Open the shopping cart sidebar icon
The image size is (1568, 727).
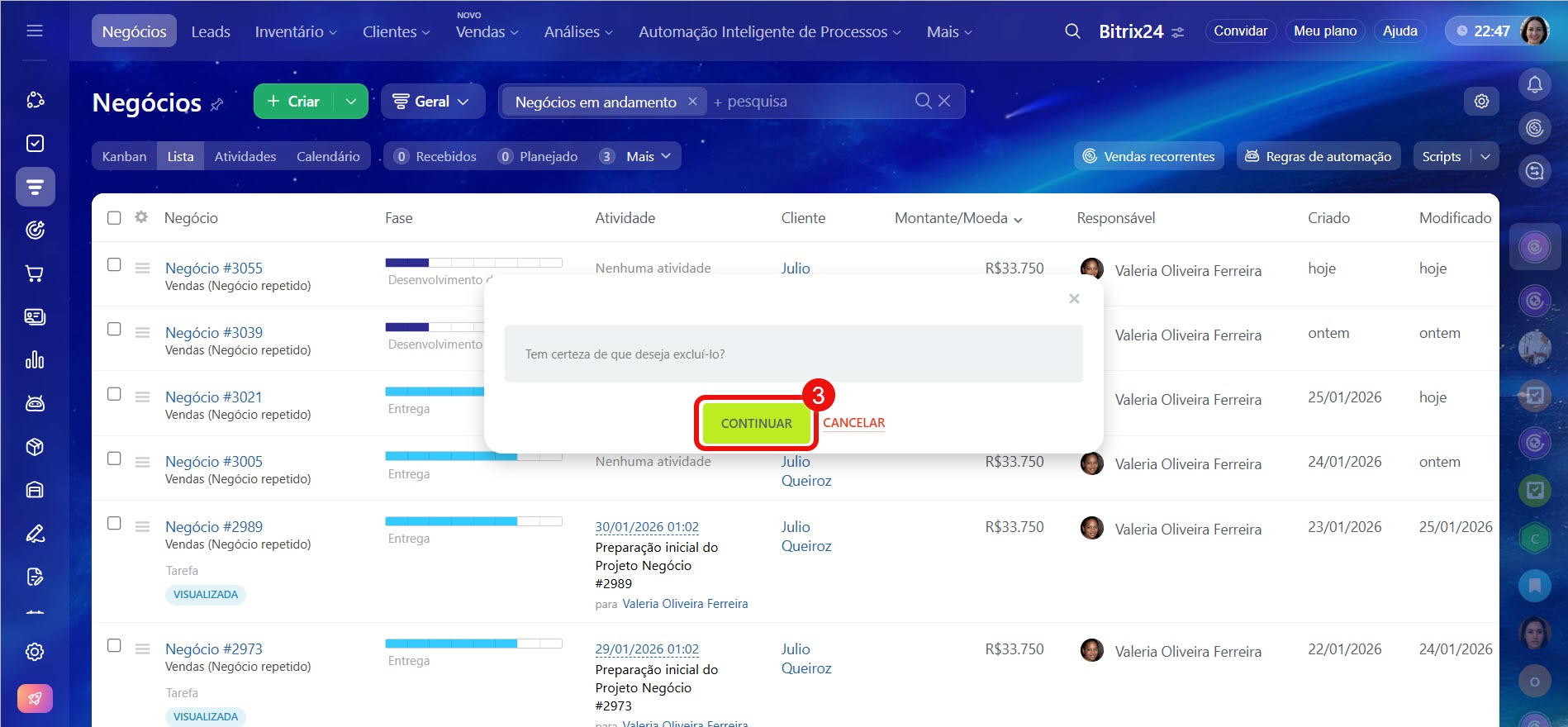pos(35,273)
